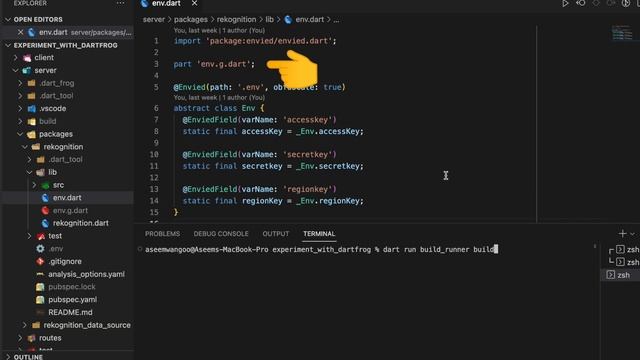Click the Run play icon in editor toolbar
This screenshot has width=640, height=360.
(x=565, y=3)
